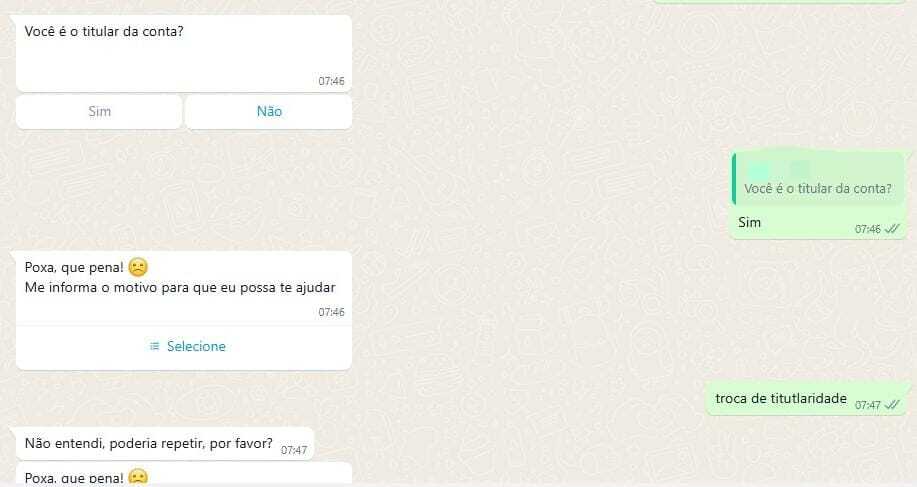
Task: Click the 07:47 timestamp on troca message
Action: pos(868,405)
